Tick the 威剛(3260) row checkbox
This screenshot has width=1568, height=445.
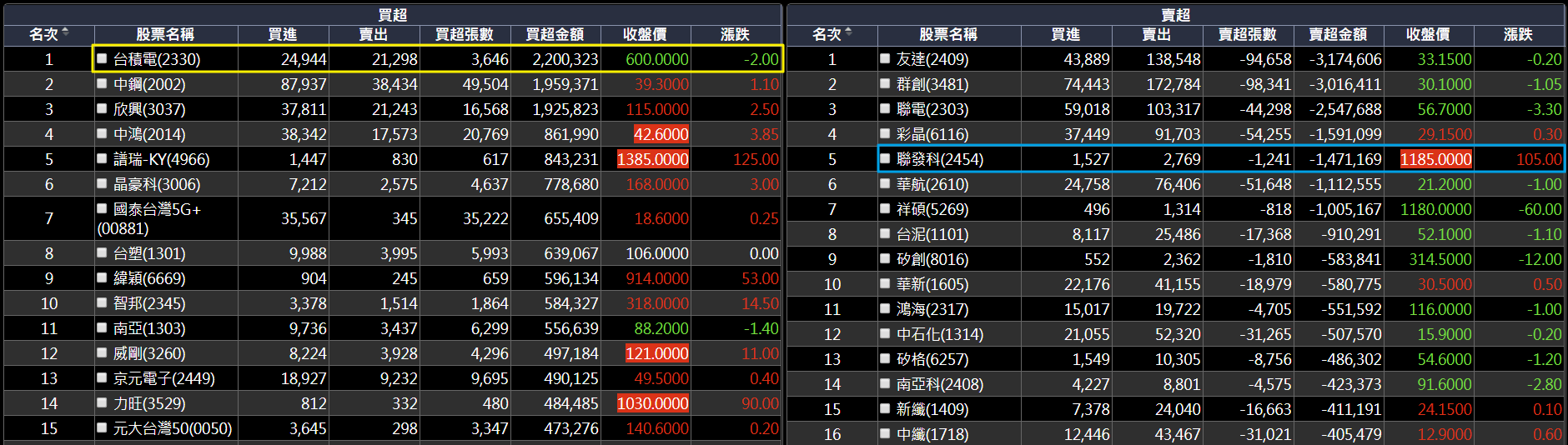tap(102, 352)
